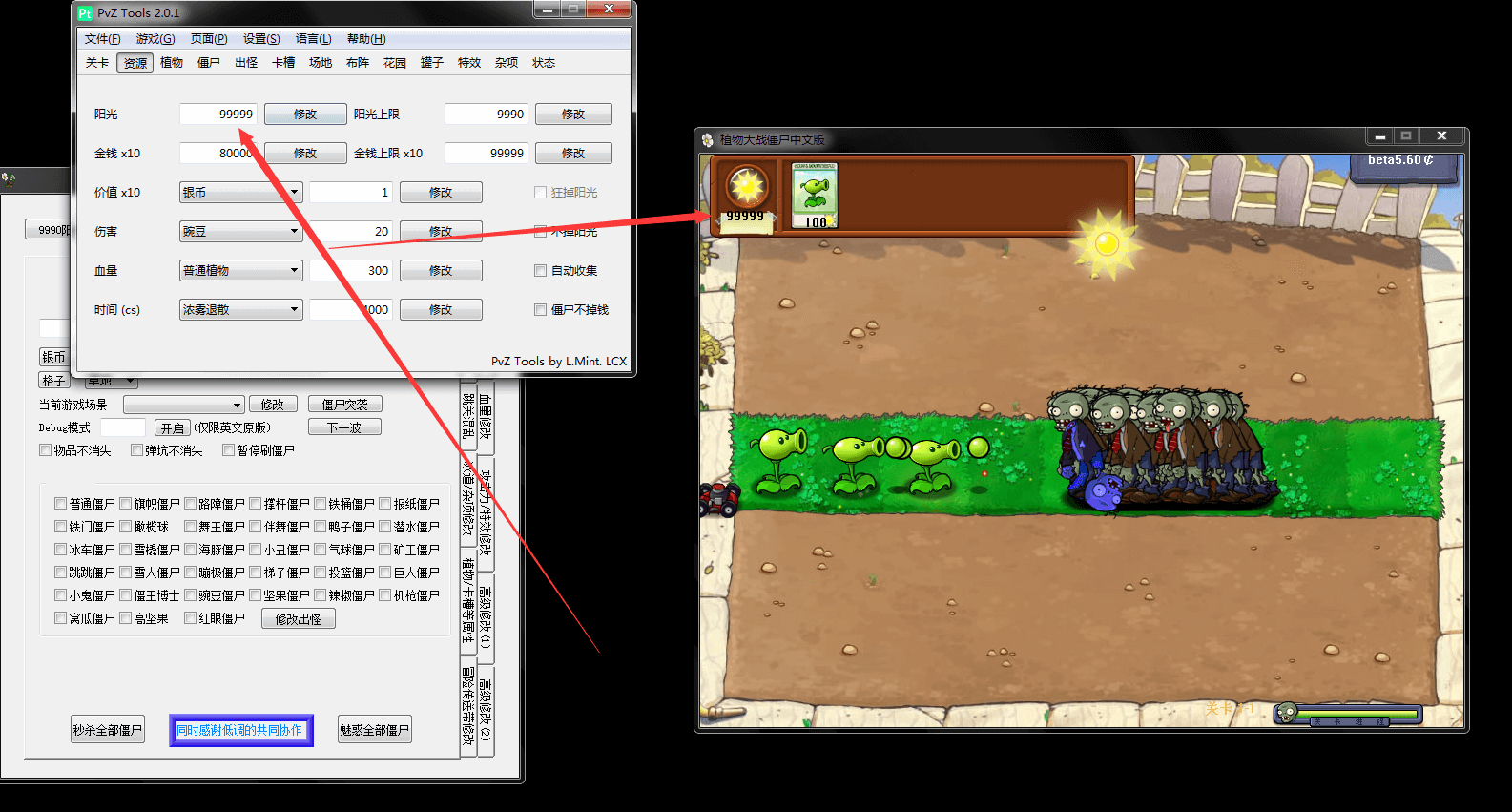Click the 金钱上限 x10 value field

[x=487, y=154]
